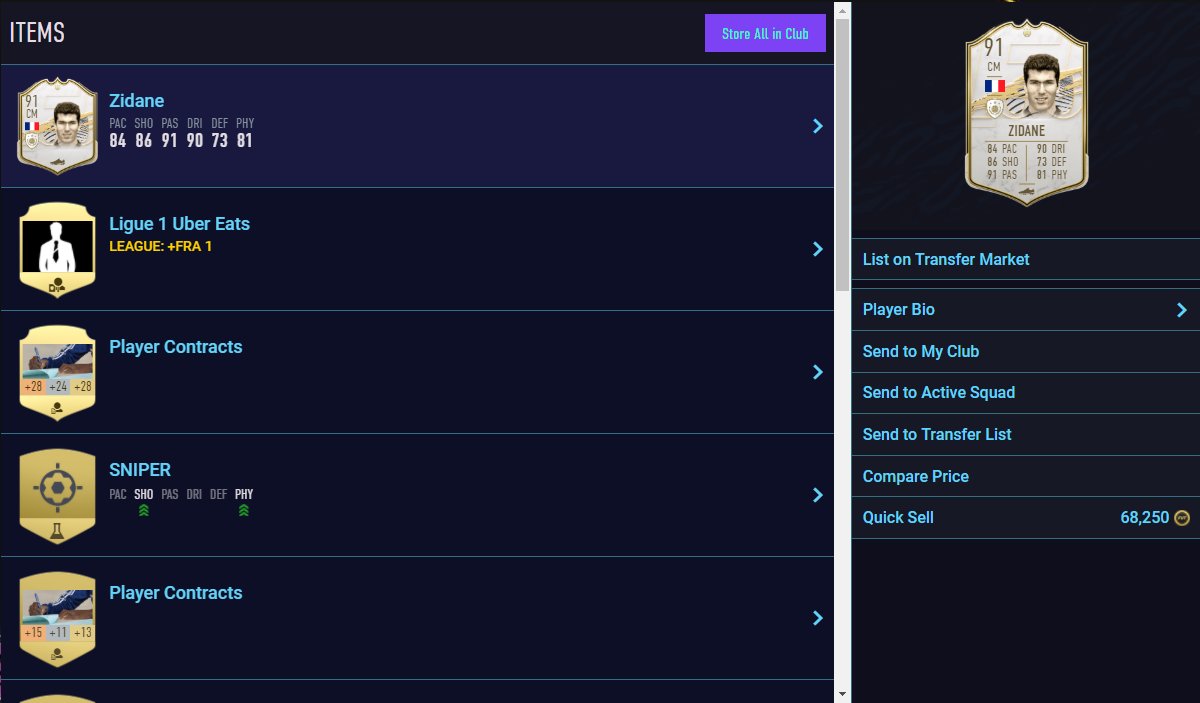The height and width of the screenshot is (703, 1200).
Task: Click the SNIPER title text
Action: tap(140, 470)
